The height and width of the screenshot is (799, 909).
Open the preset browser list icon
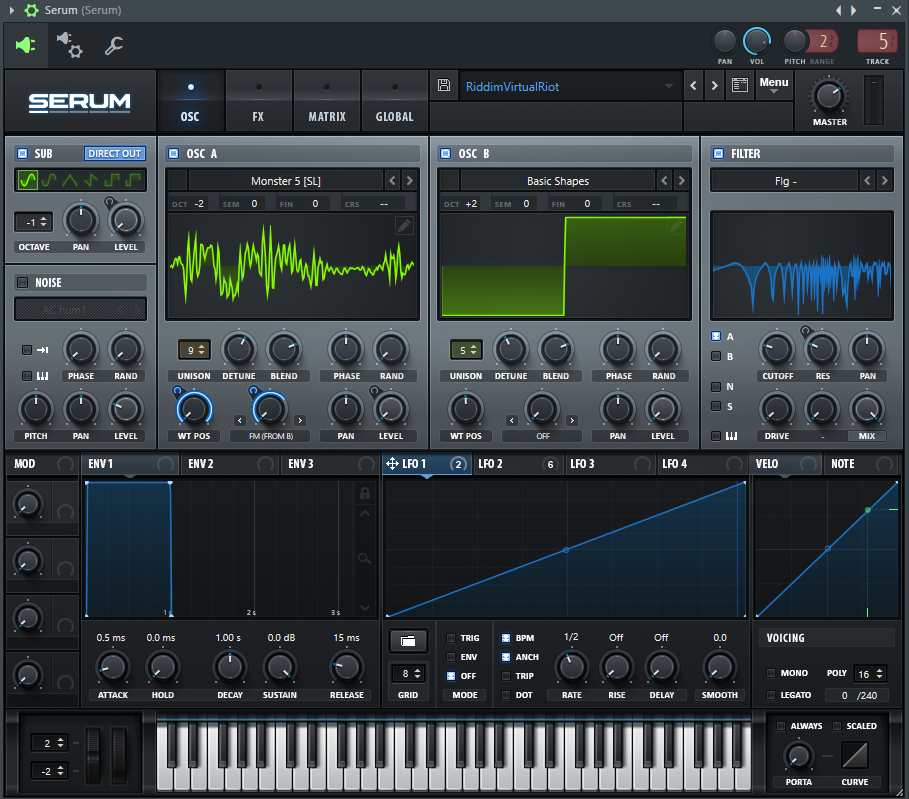(x=740, y=85)
